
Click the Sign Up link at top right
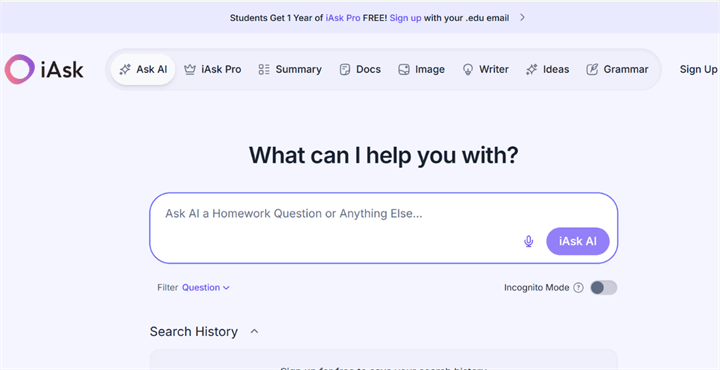(x=698, y=70)
